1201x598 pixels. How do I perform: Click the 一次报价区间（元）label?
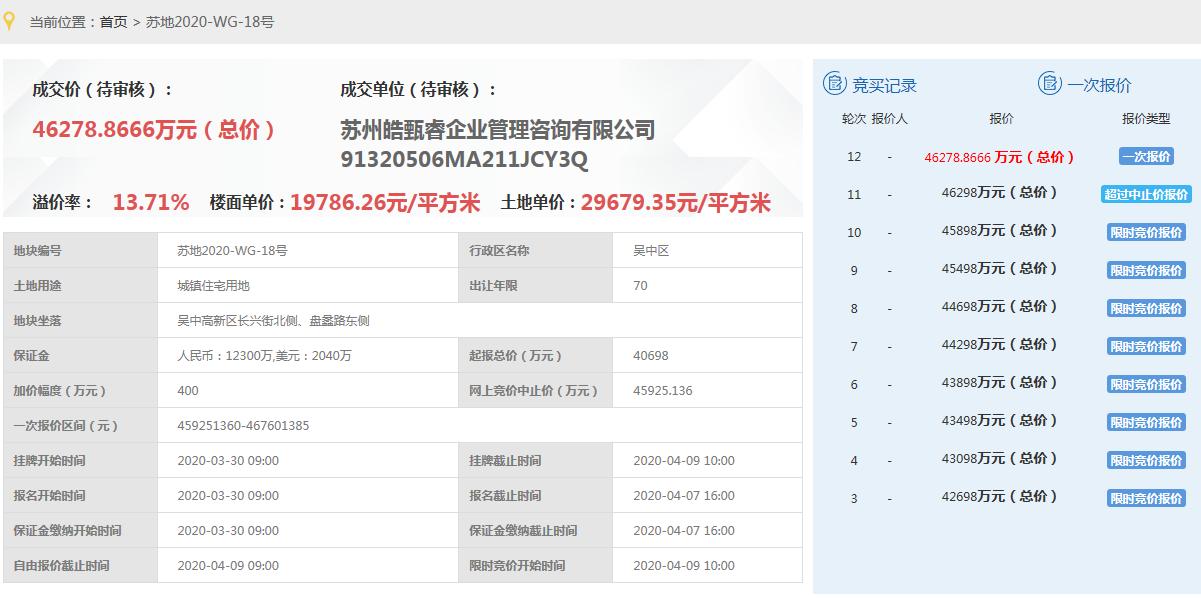[x=66, y=426]
